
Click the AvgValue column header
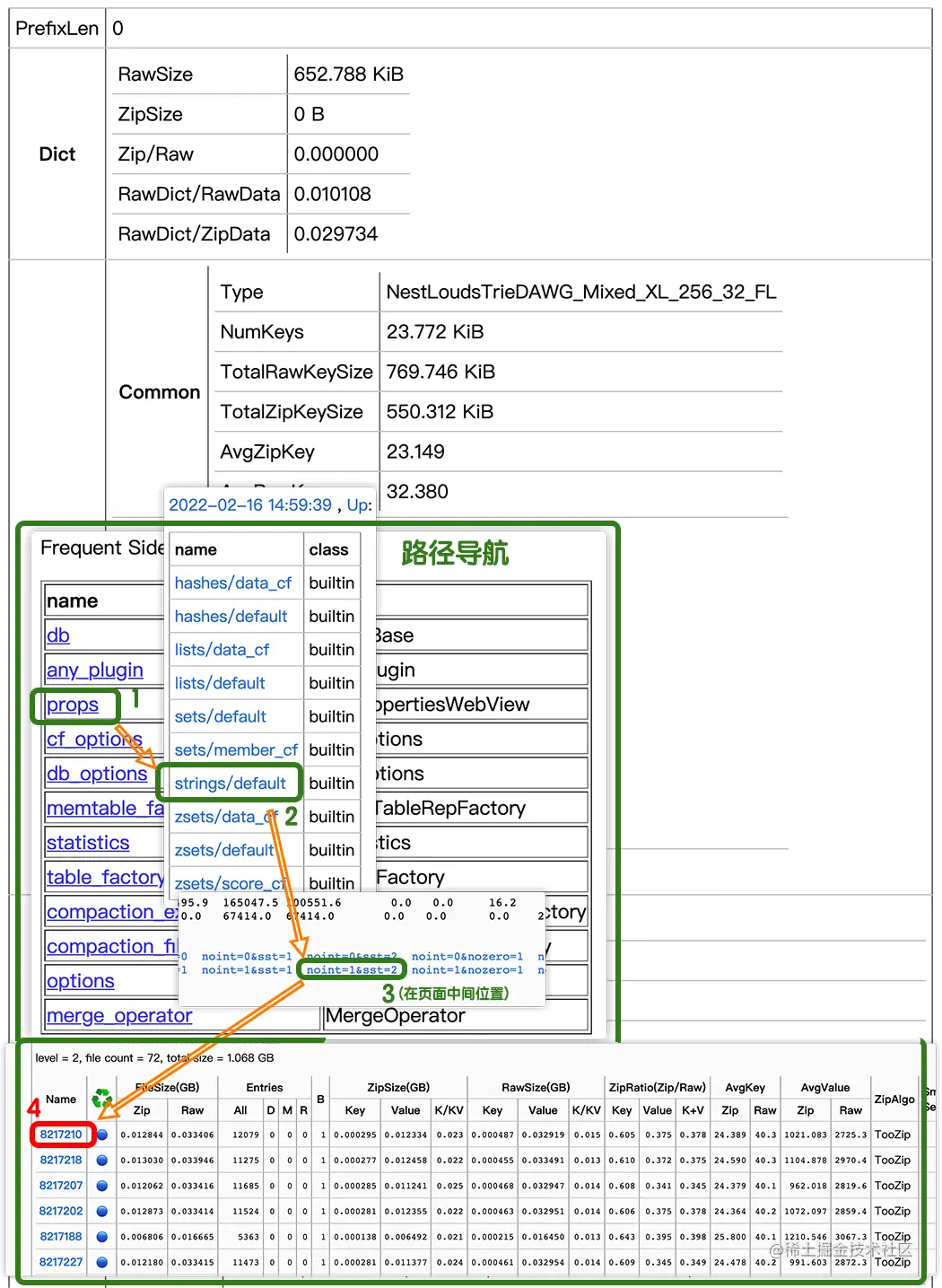point(825,1088)
